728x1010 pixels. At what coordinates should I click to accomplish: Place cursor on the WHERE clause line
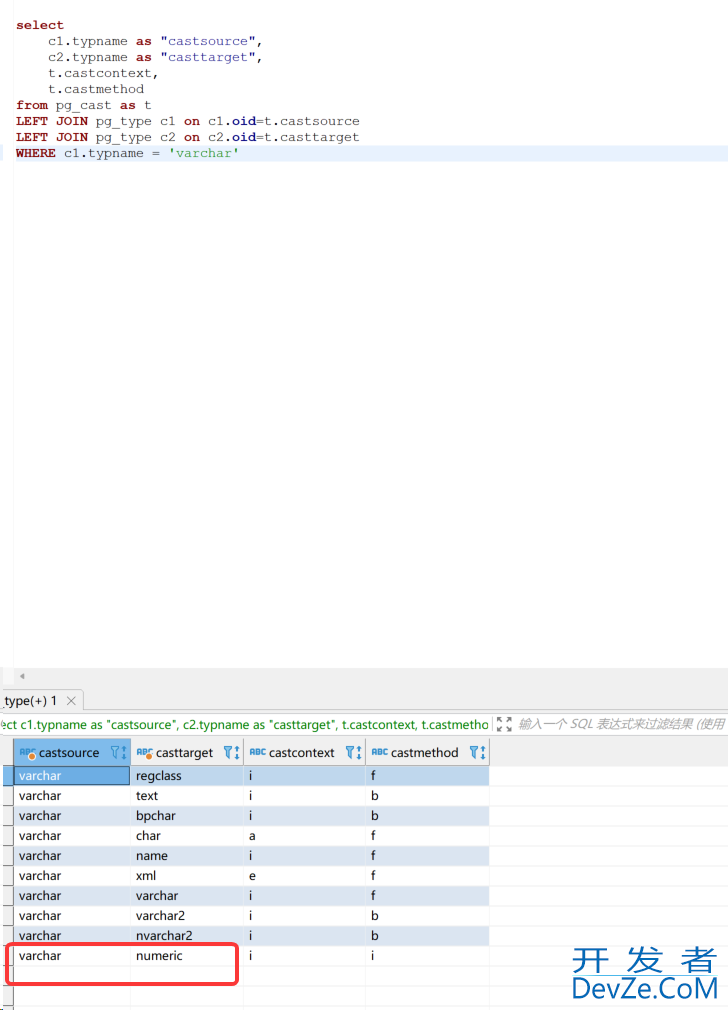tap(300, 154)
